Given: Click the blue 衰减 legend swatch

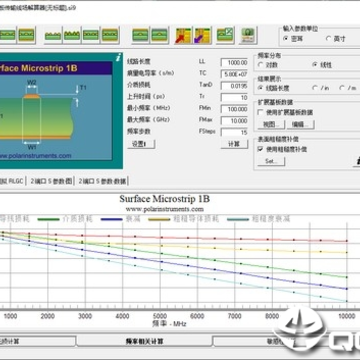Looking at the screenshot, I should (112, 219).
